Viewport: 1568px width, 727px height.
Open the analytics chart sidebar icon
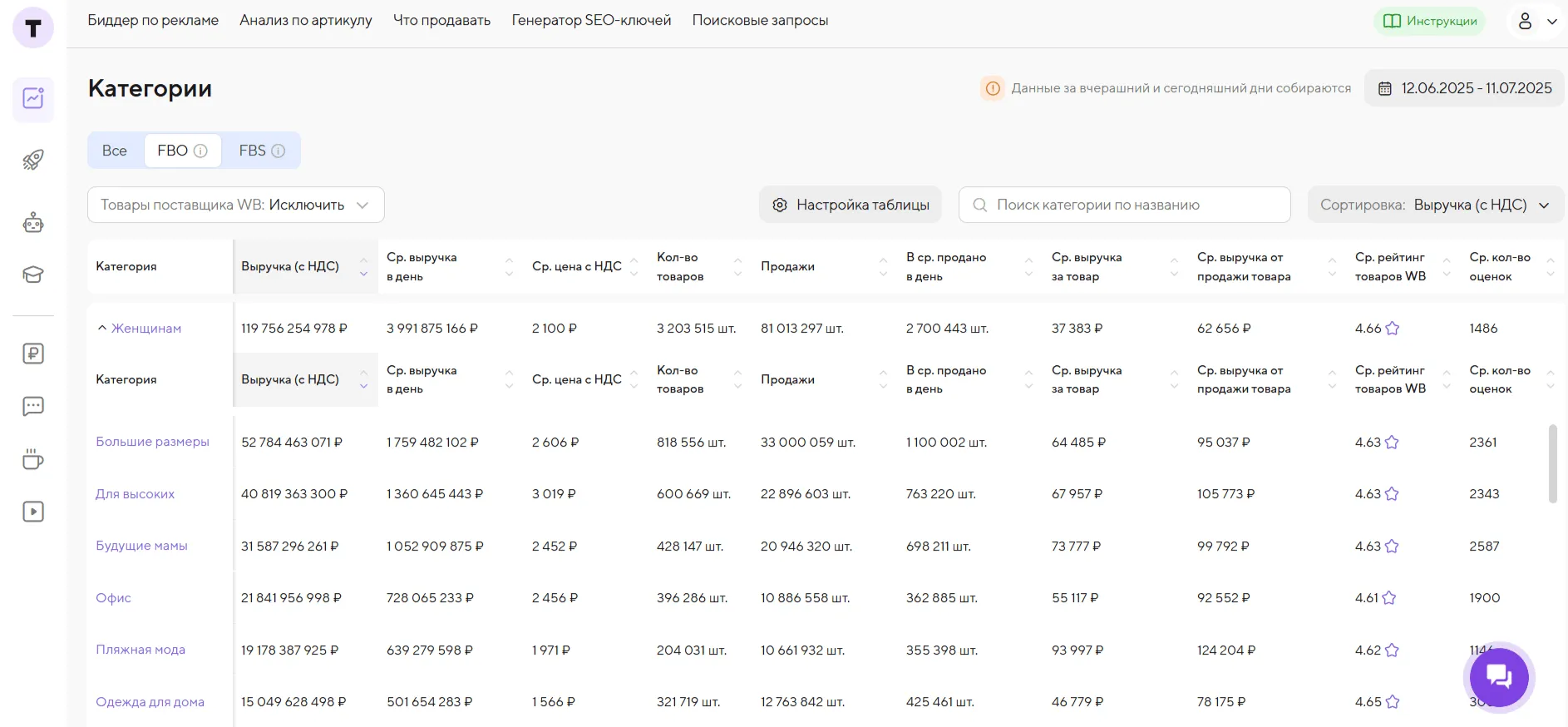point(33,99)
